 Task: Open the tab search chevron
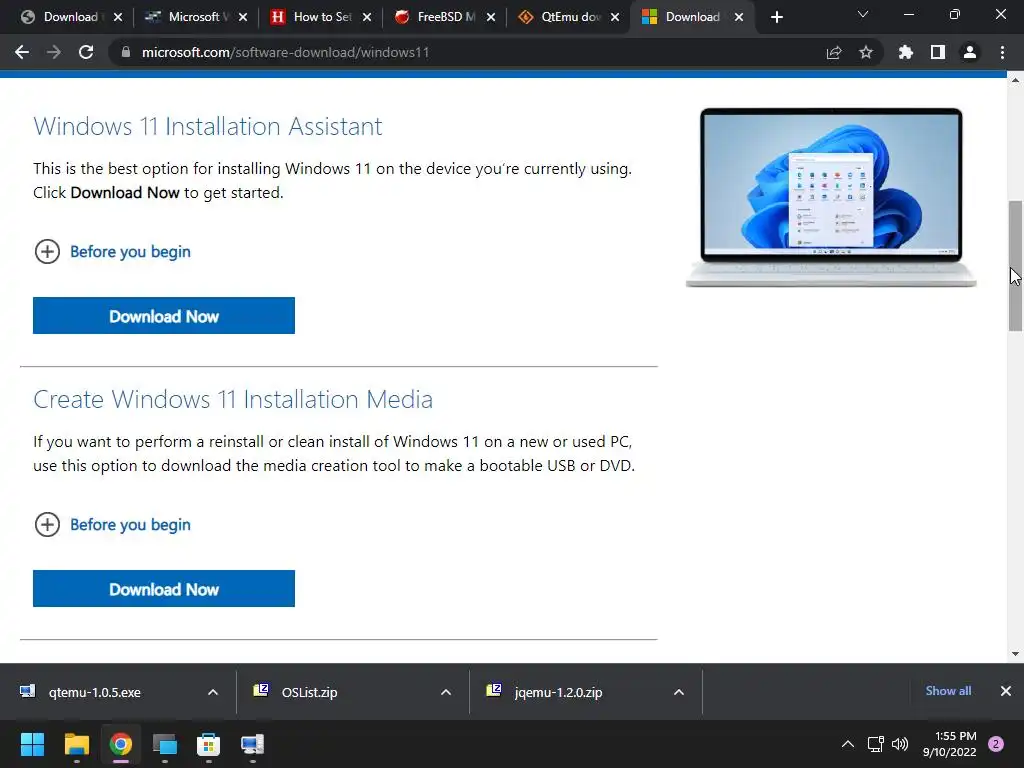863,14
